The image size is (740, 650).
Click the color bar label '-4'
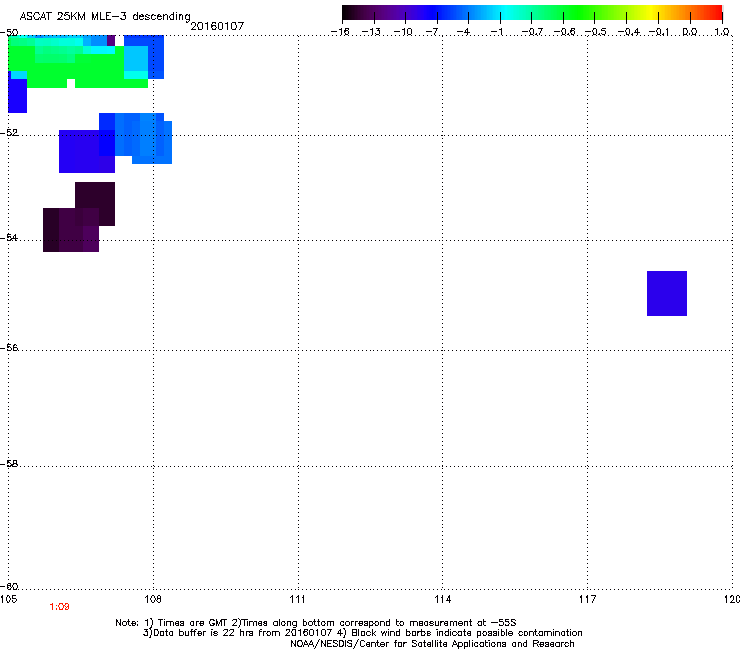click(x=464, y=32)
